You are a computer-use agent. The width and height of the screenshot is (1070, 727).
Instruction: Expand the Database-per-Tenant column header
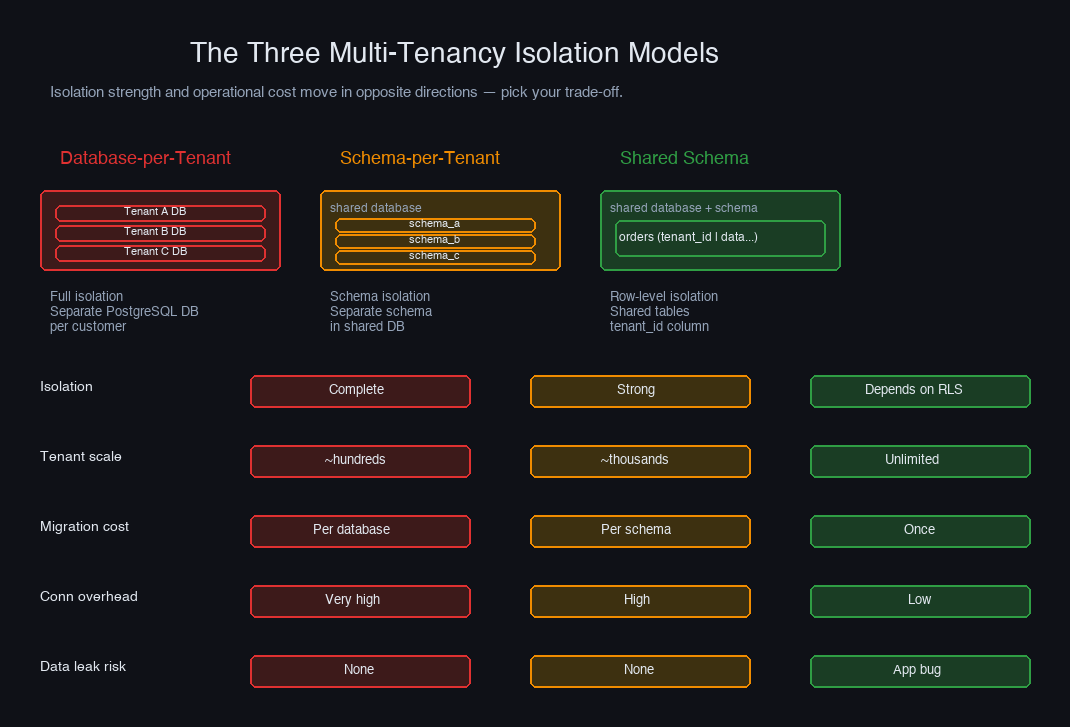click(x=145, y=158)
